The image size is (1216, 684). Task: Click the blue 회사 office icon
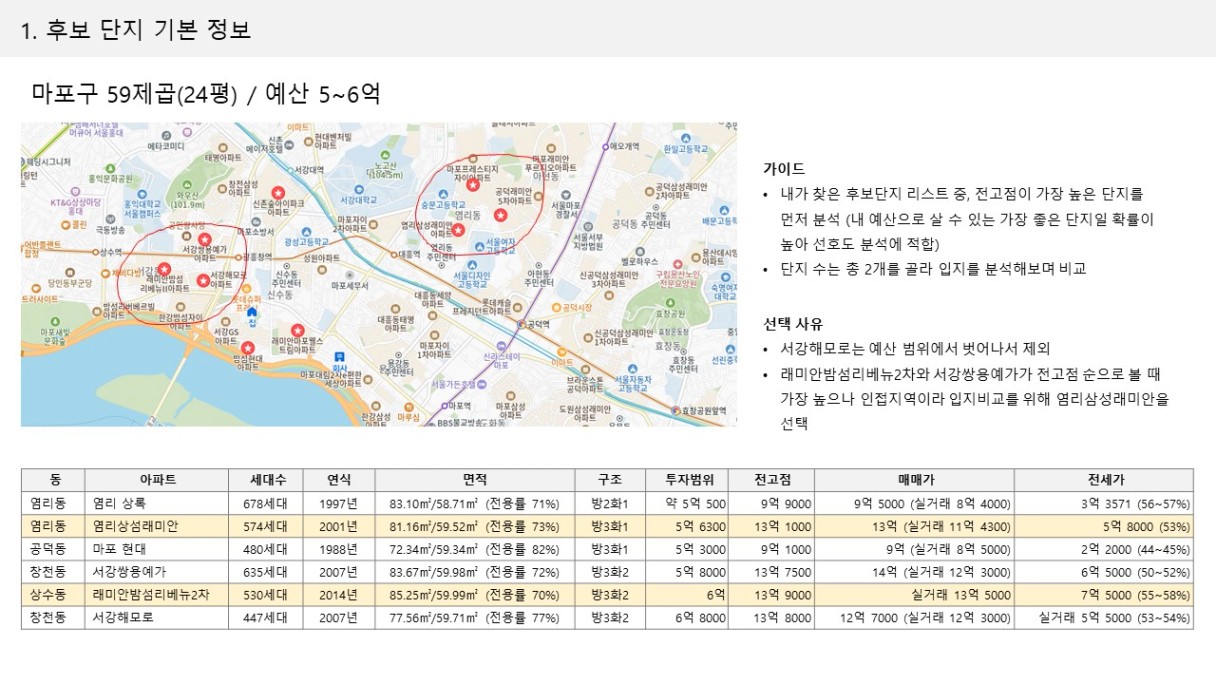click(341, 356)
